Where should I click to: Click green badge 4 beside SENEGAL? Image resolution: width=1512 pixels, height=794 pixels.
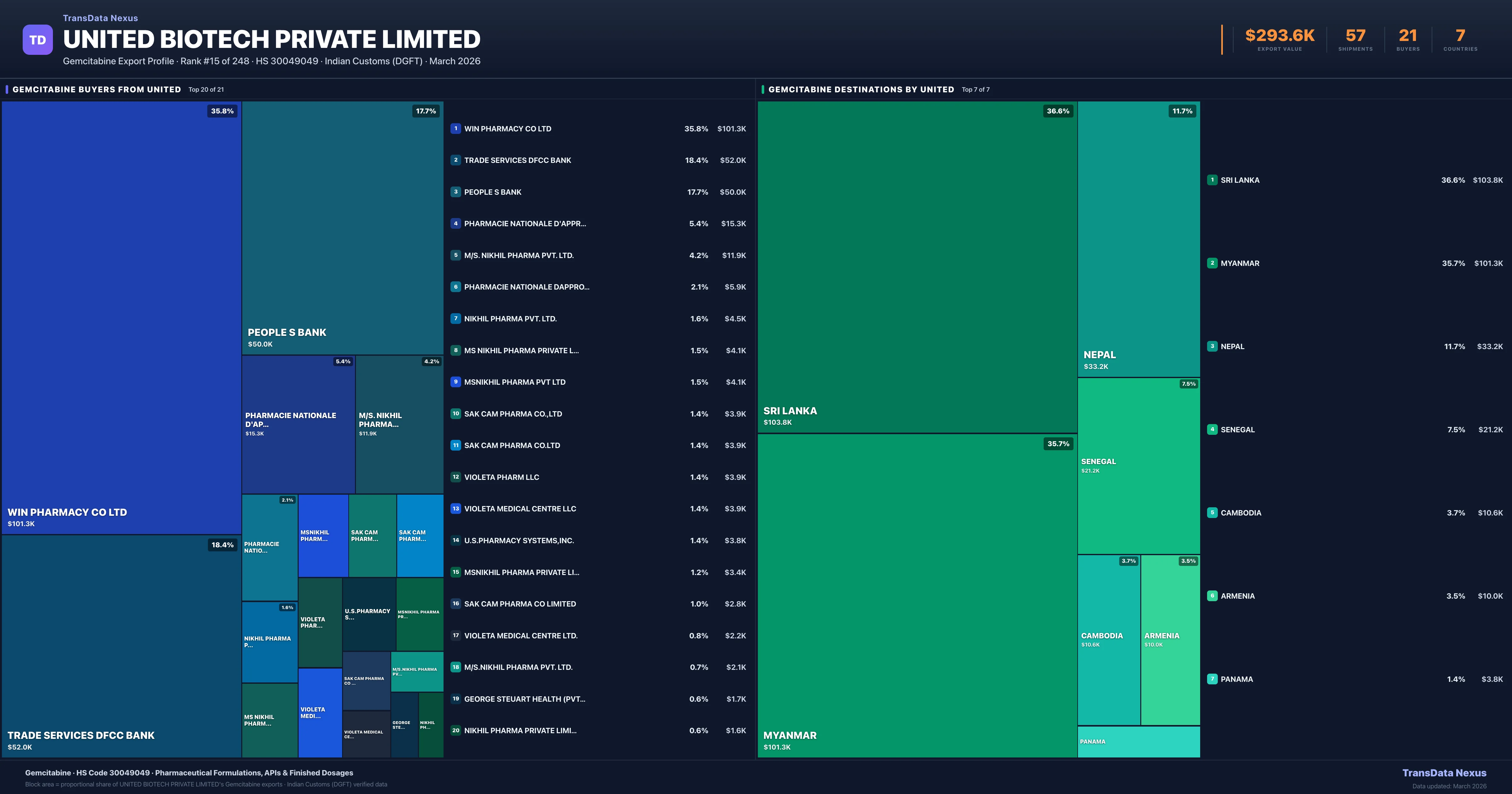click(1212, 429)
